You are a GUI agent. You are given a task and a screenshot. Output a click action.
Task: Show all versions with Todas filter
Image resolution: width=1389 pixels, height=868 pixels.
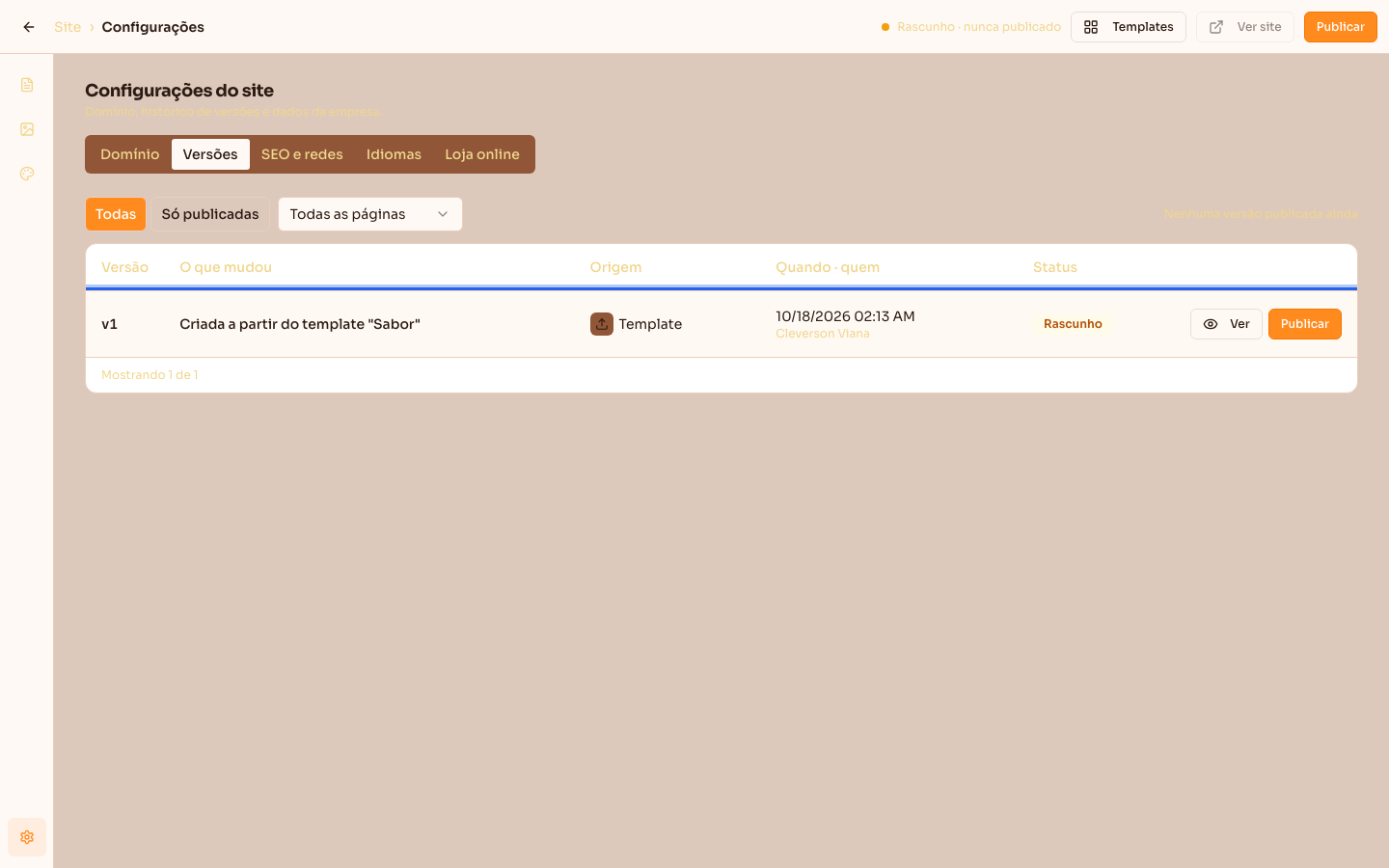pos(116,214)
